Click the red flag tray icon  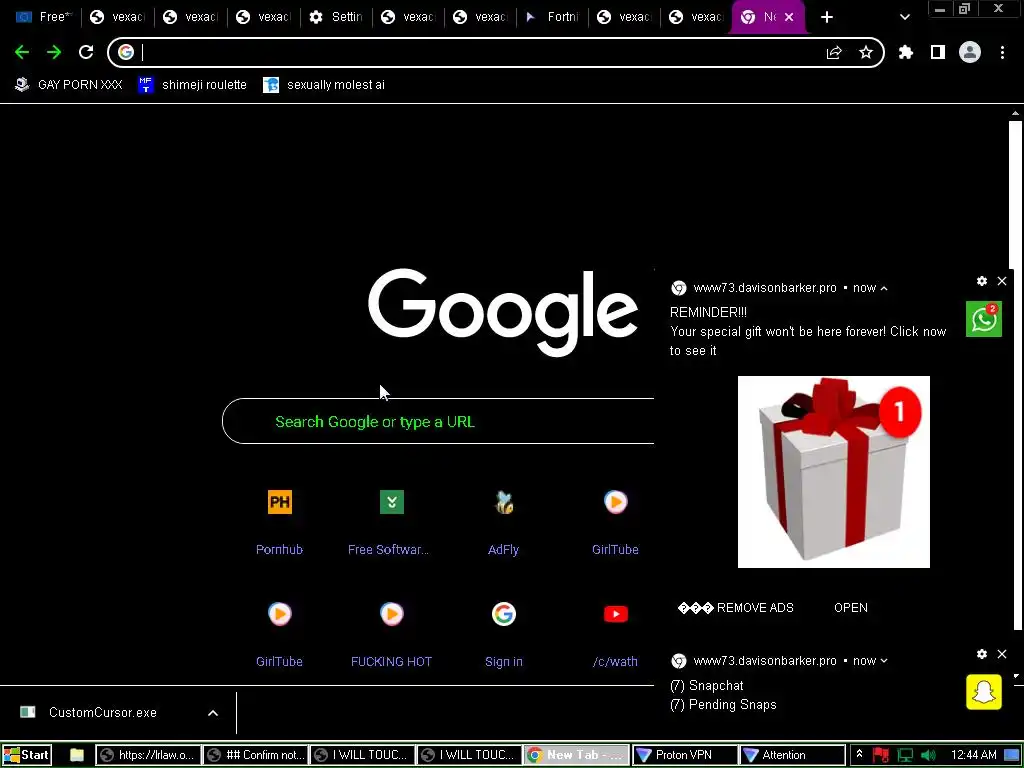(x=881, y=755)
